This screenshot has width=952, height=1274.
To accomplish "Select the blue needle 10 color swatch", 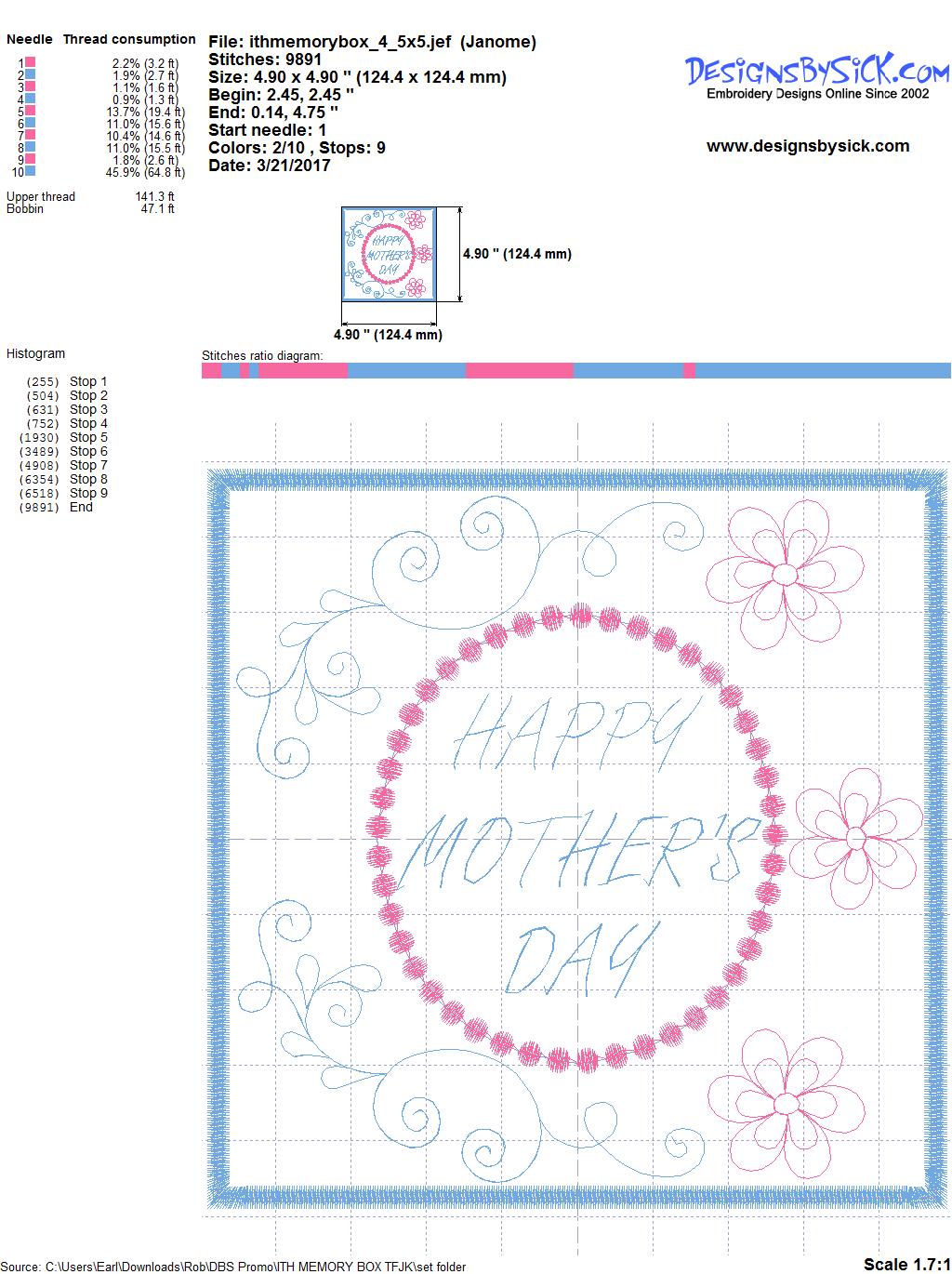I will click(31, 171).
